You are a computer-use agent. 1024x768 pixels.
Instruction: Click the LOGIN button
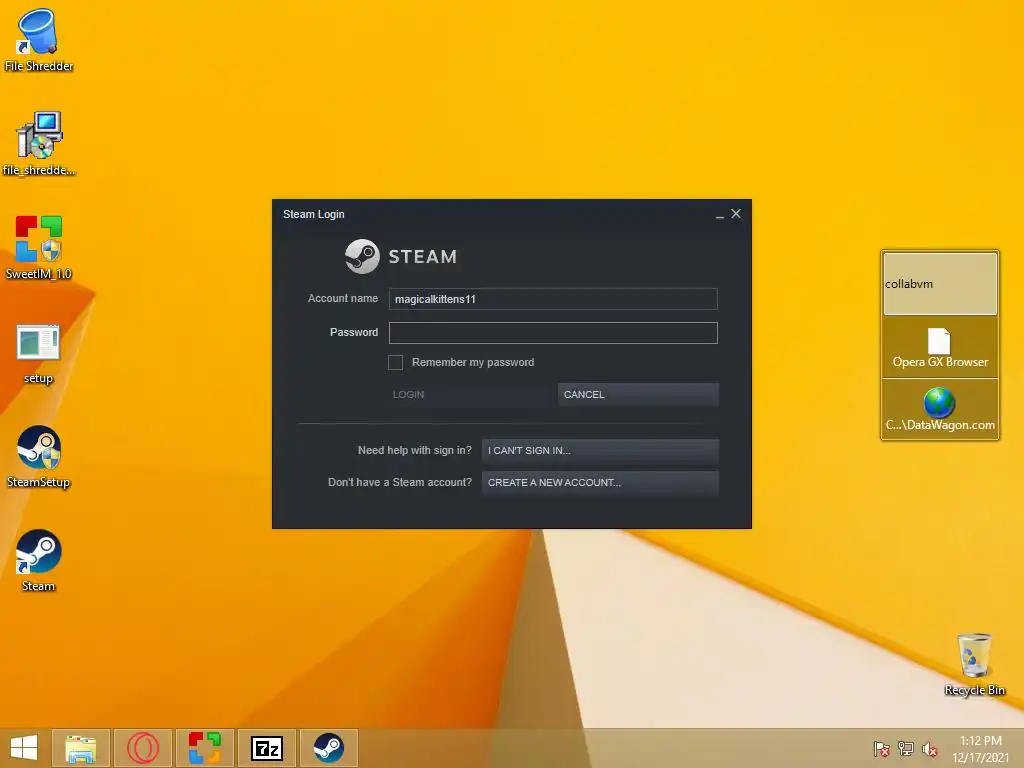[x=469, y=394]
